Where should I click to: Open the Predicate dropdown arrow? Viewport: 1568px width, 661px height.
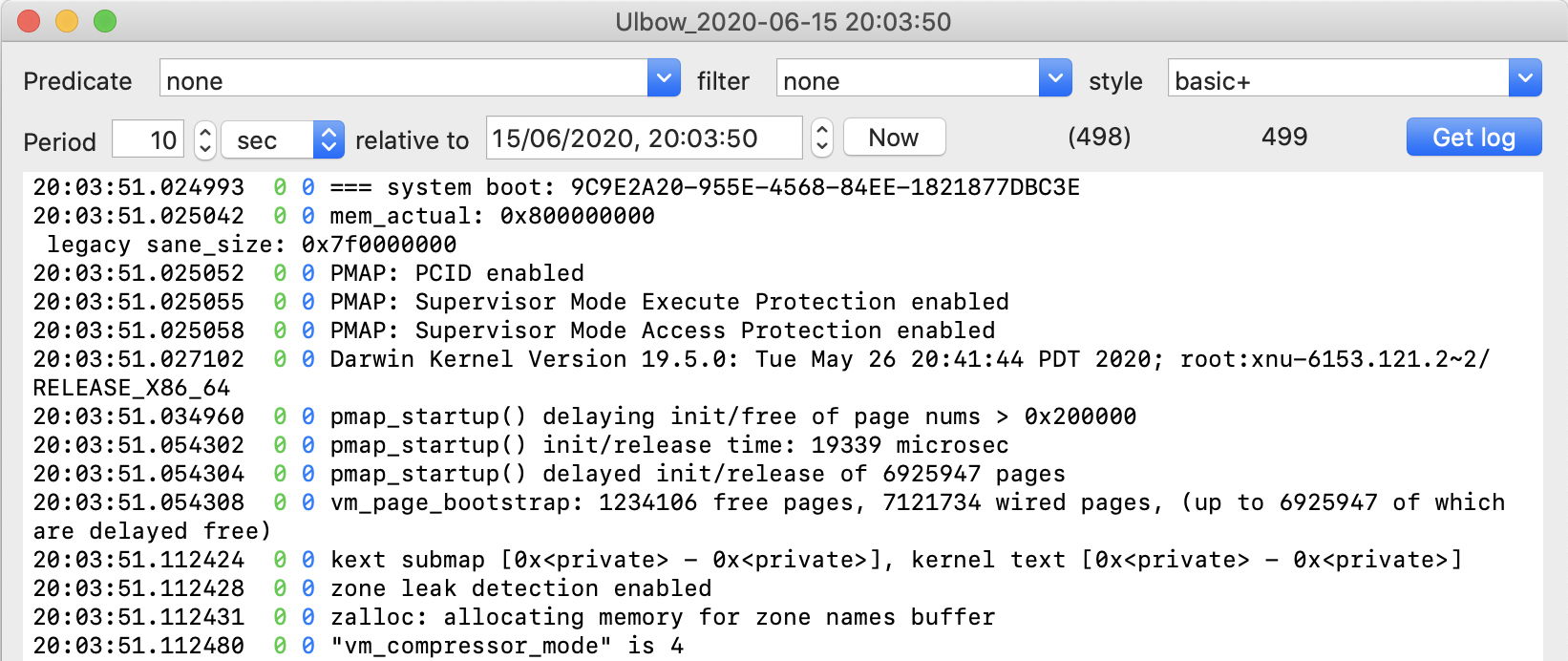coord(664,78)
